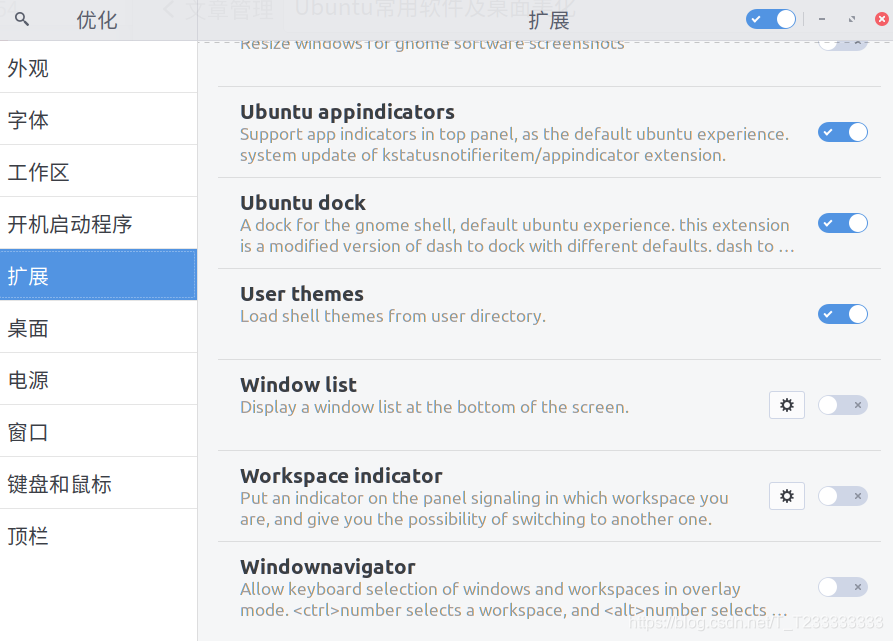
Task: Select 键盘和鼠标 in the sidebar
Action: click(x=99, y=483)
